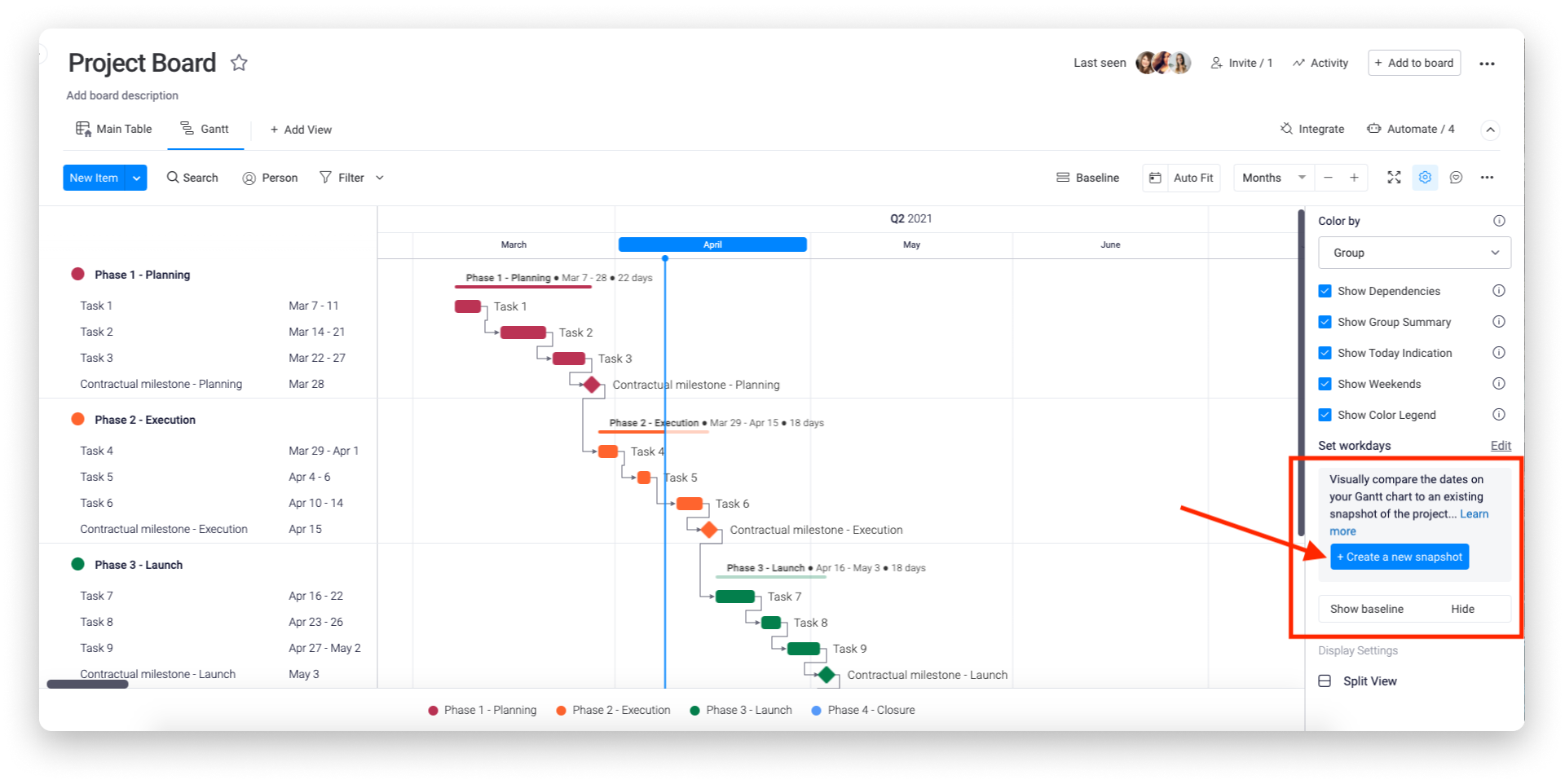Show info for Show Group Summary
1565x784 pixels.
1498,322
